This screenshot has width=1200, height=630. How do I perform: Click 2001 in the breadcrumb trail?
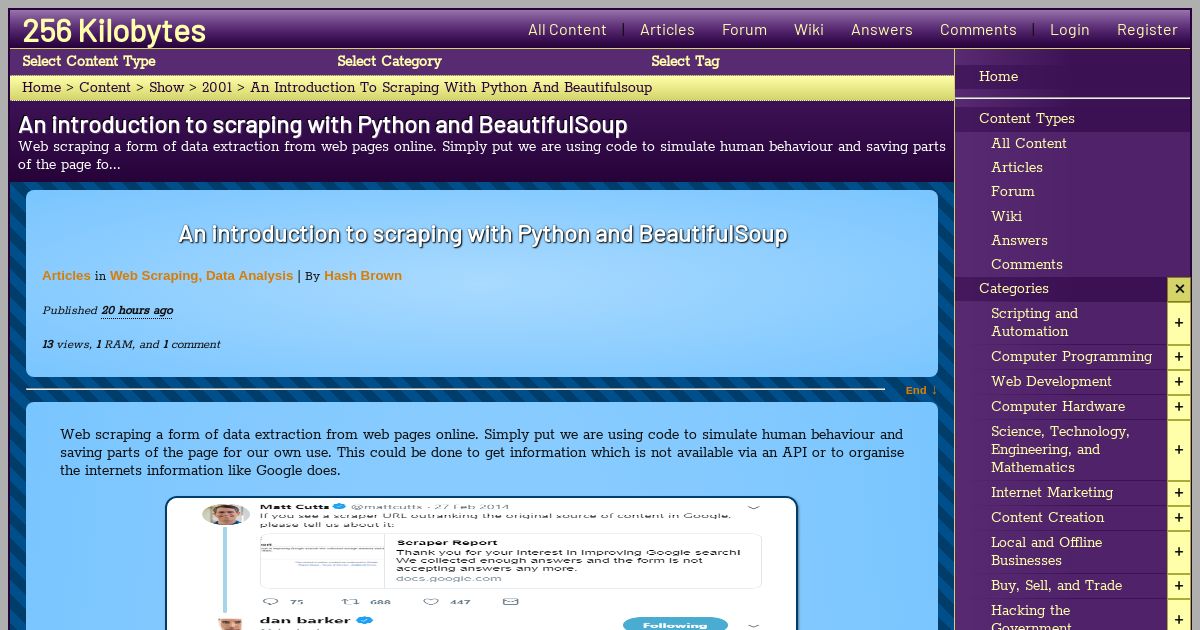tap(217, 88)
